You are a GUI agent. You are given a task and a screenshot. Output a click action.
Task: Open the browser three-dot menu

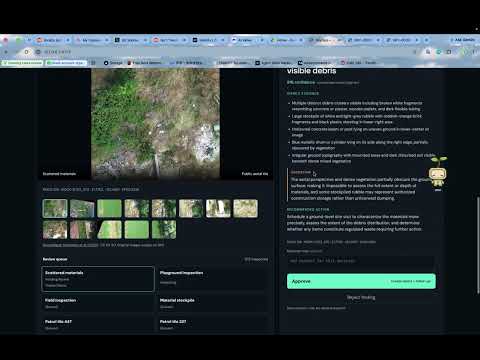point(474,52)
